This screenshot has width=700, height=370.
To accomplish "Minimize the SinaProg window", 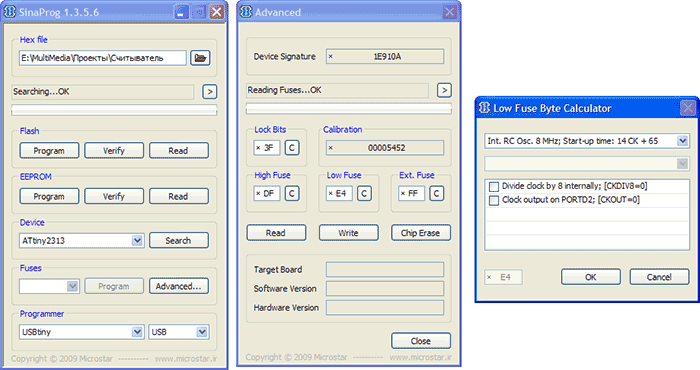I will [x=181, y=12].
